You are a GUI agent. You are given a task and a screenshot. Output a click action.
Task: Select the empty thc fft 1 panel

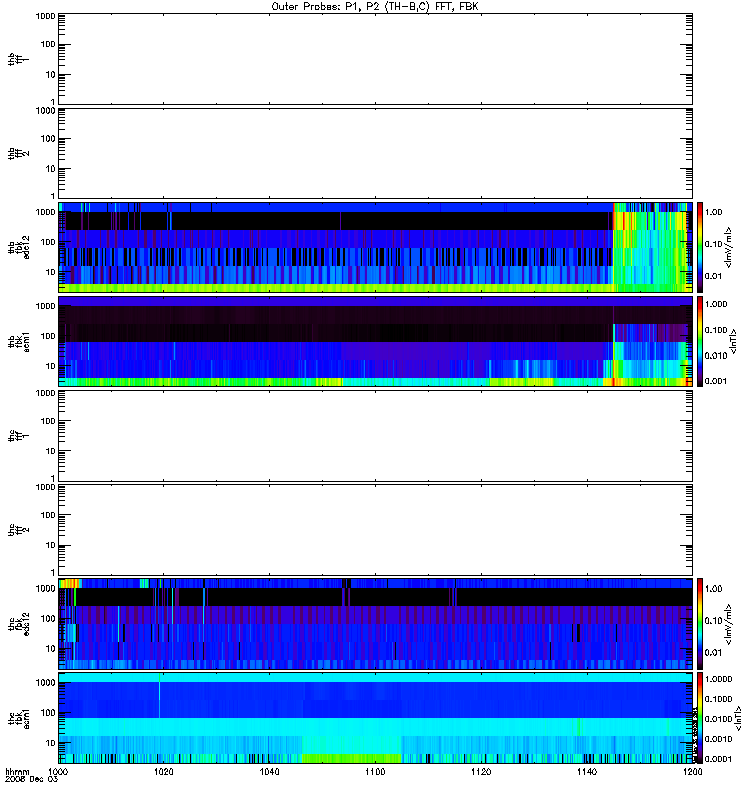[375, 436]
